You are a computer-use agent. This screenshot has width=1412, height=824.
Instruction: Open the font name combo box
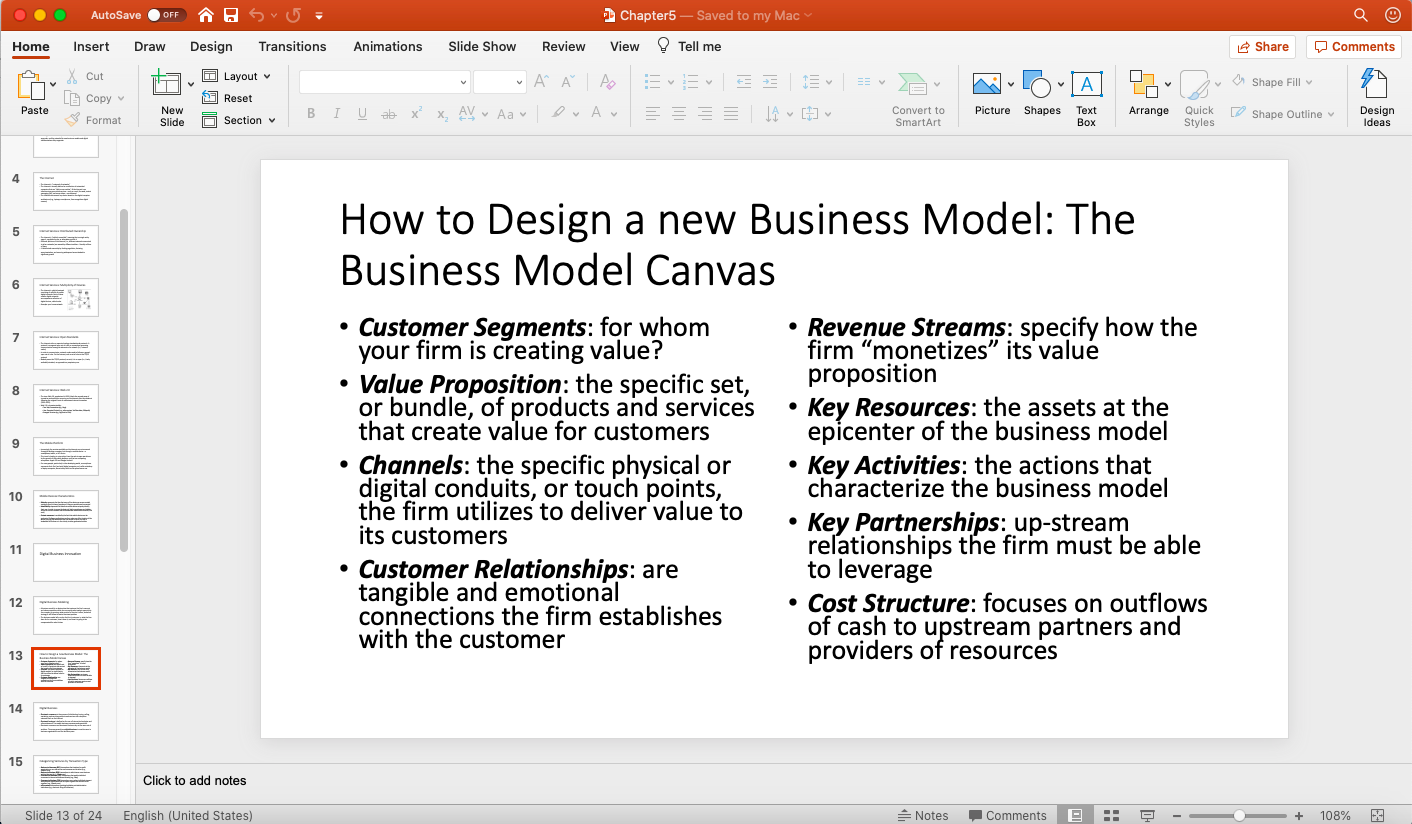384,82
